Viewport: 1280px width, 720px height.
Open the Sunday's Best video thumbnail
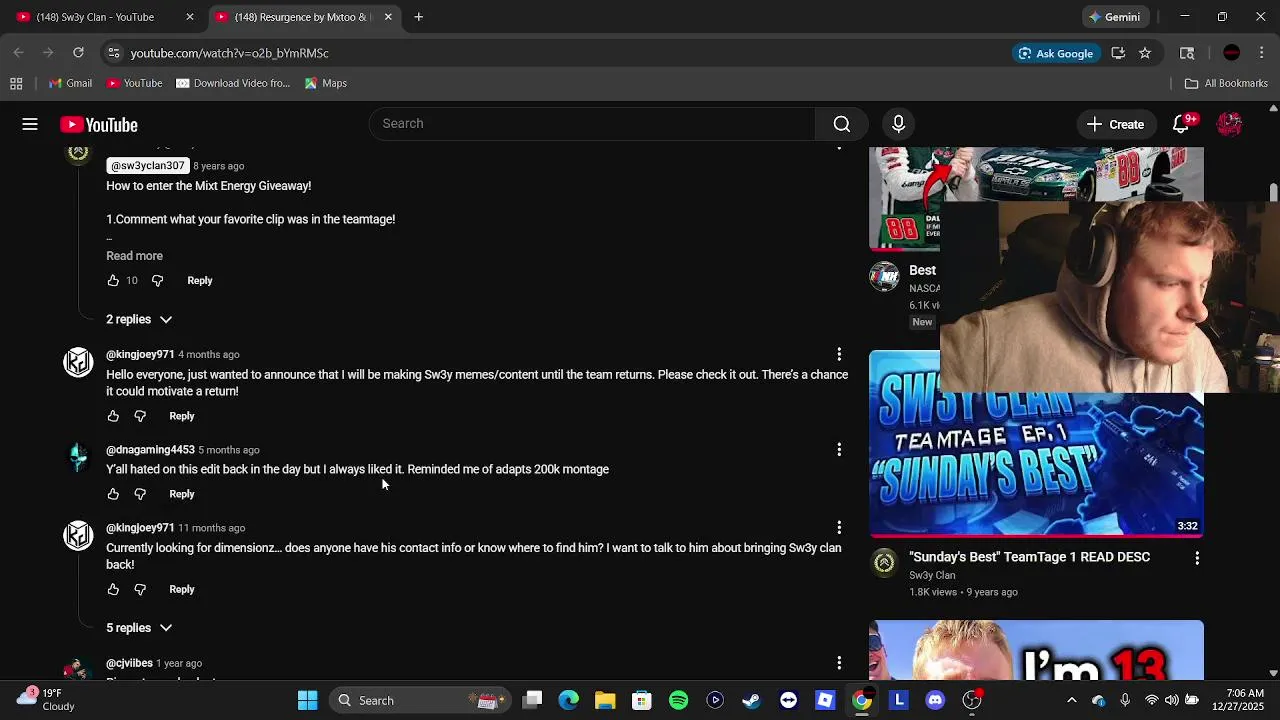(x=1036, y=444)
